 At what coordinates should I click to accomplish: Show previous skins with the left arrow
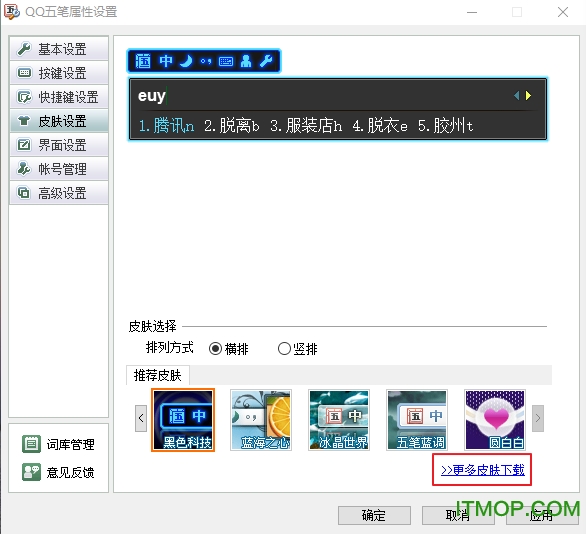(x=141, y=418)
